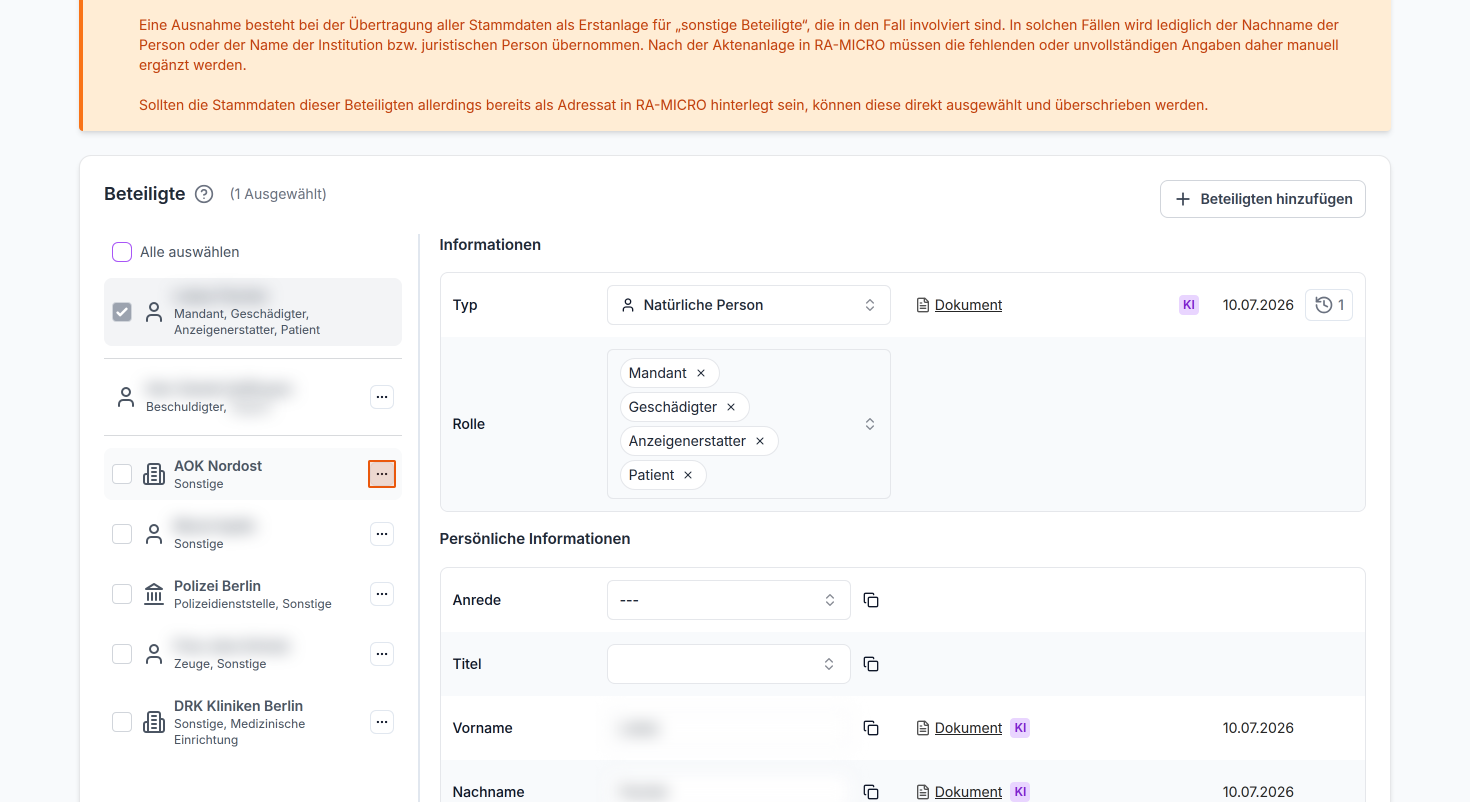Expand the Rolle multi-select chevron
The height and width of the screenshot is (802, 1470).
(x=870, y=424)
